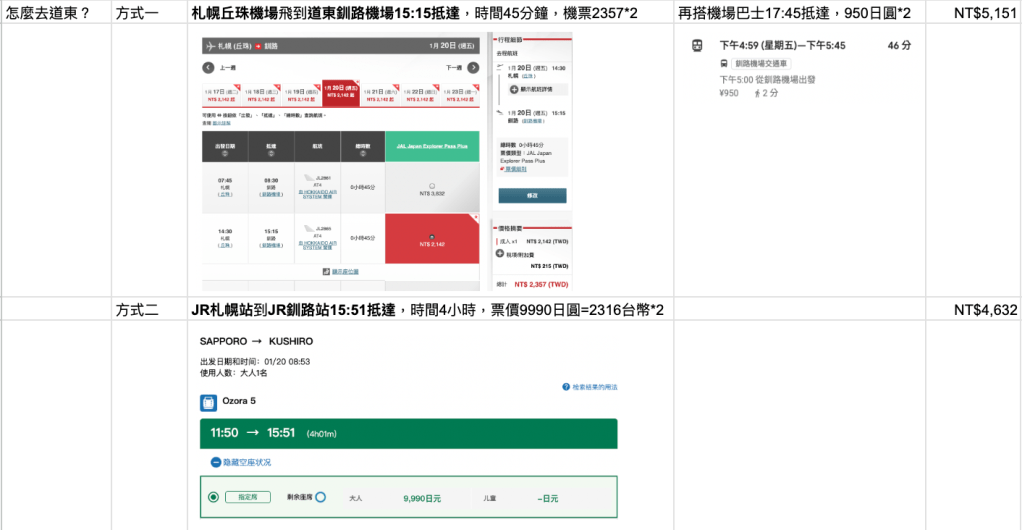Click the next week arrow icon
The image size is (1022, 530).
pyautogui.click(x=472, y=68)
